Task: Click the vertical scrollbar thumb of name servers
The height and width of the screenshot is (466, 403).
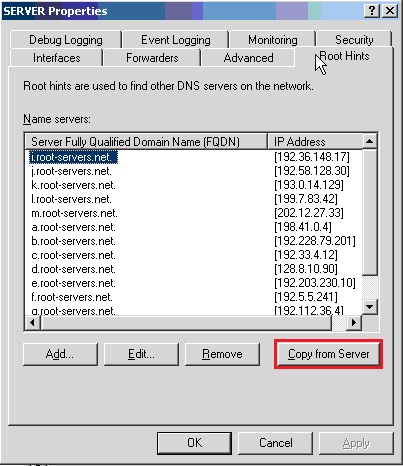Action: [x=369, y=212]
